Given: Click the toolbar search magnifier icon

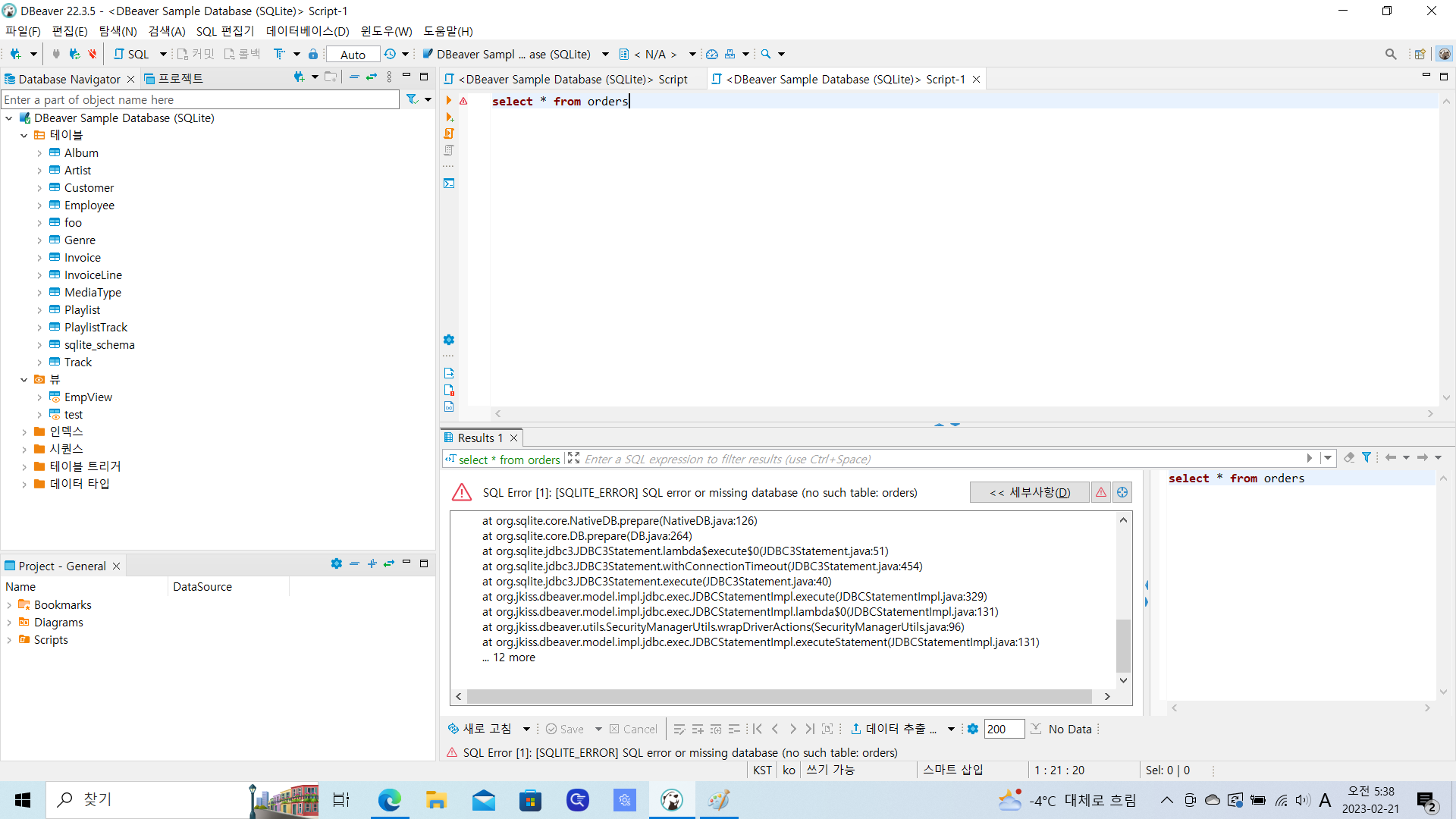Looking at the screenshot, I should click(x=766, y=54).
